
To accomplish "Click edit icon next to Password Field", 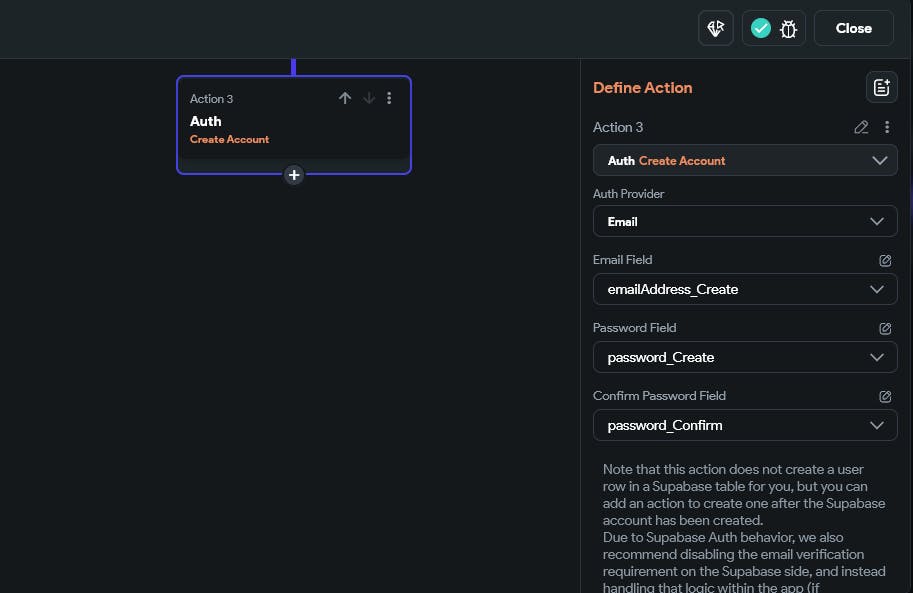I will 885,328.
